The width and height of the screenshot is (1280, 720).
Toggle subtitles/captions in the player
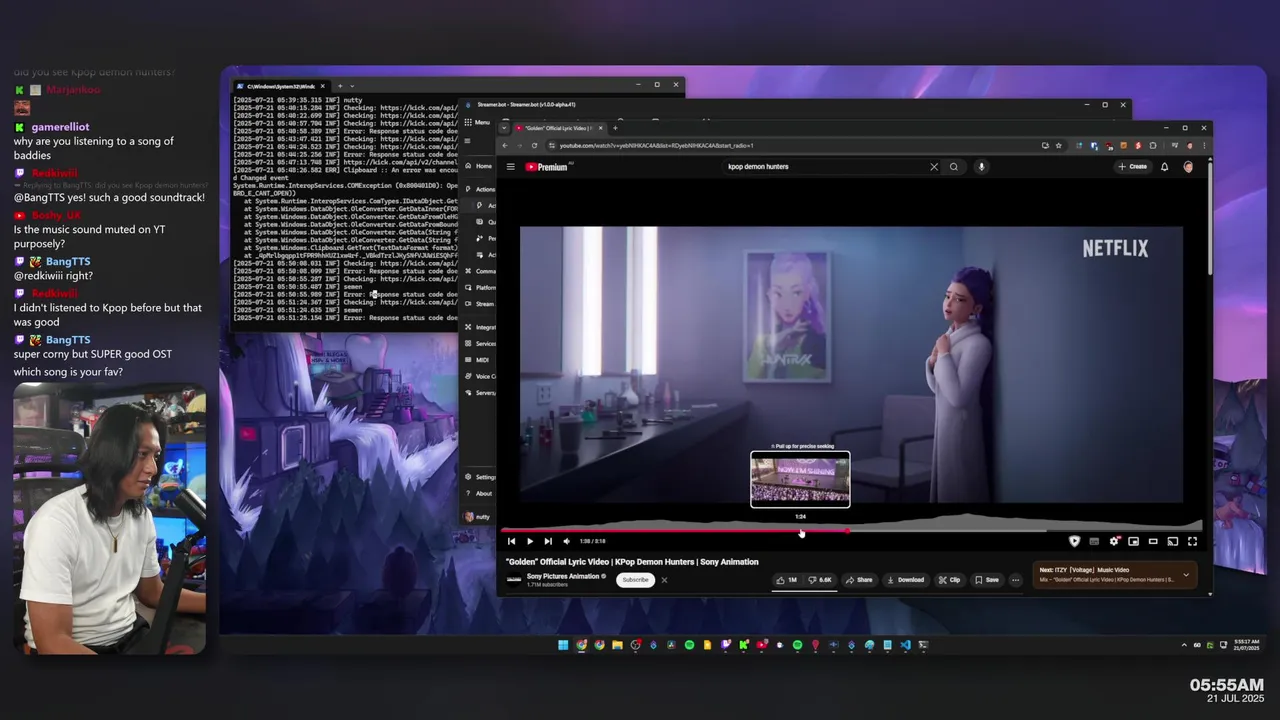(x=1094, y=541)
